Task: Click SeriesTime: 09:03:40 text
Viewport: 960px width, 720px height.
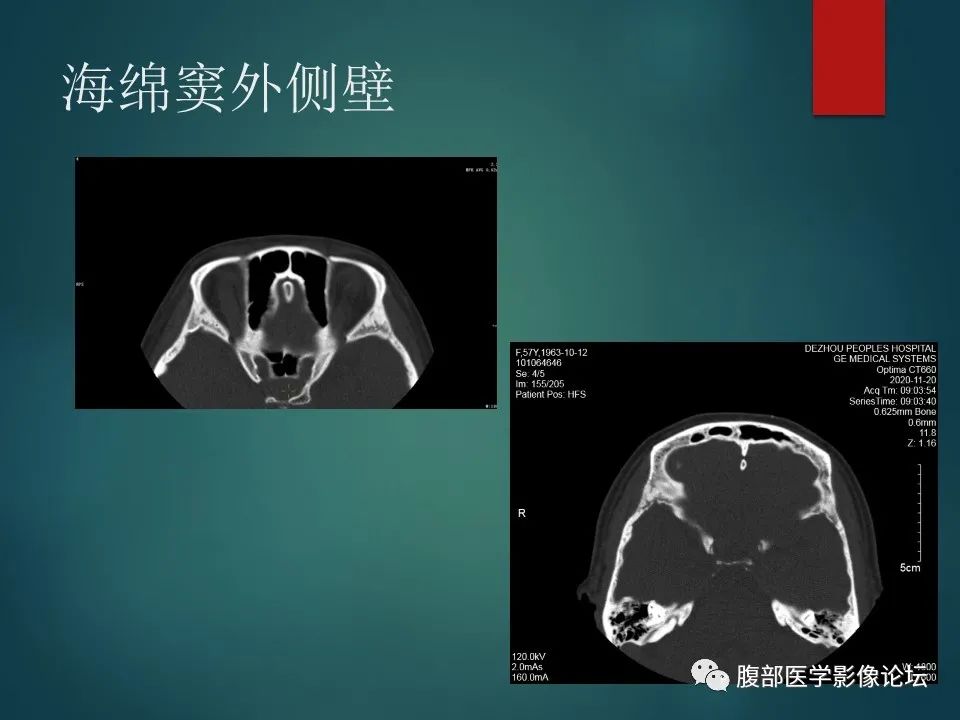Action: pos(893,402)
